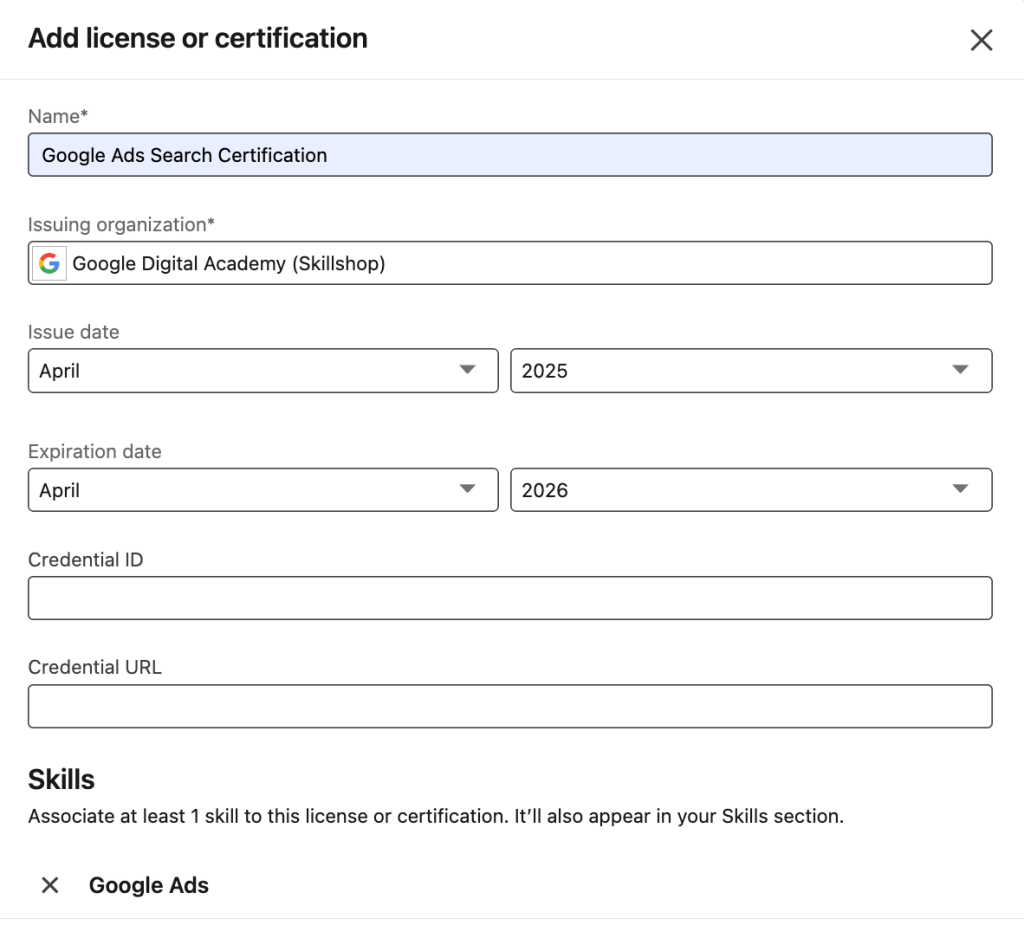Click the Expiration date label

pos(95,451)
